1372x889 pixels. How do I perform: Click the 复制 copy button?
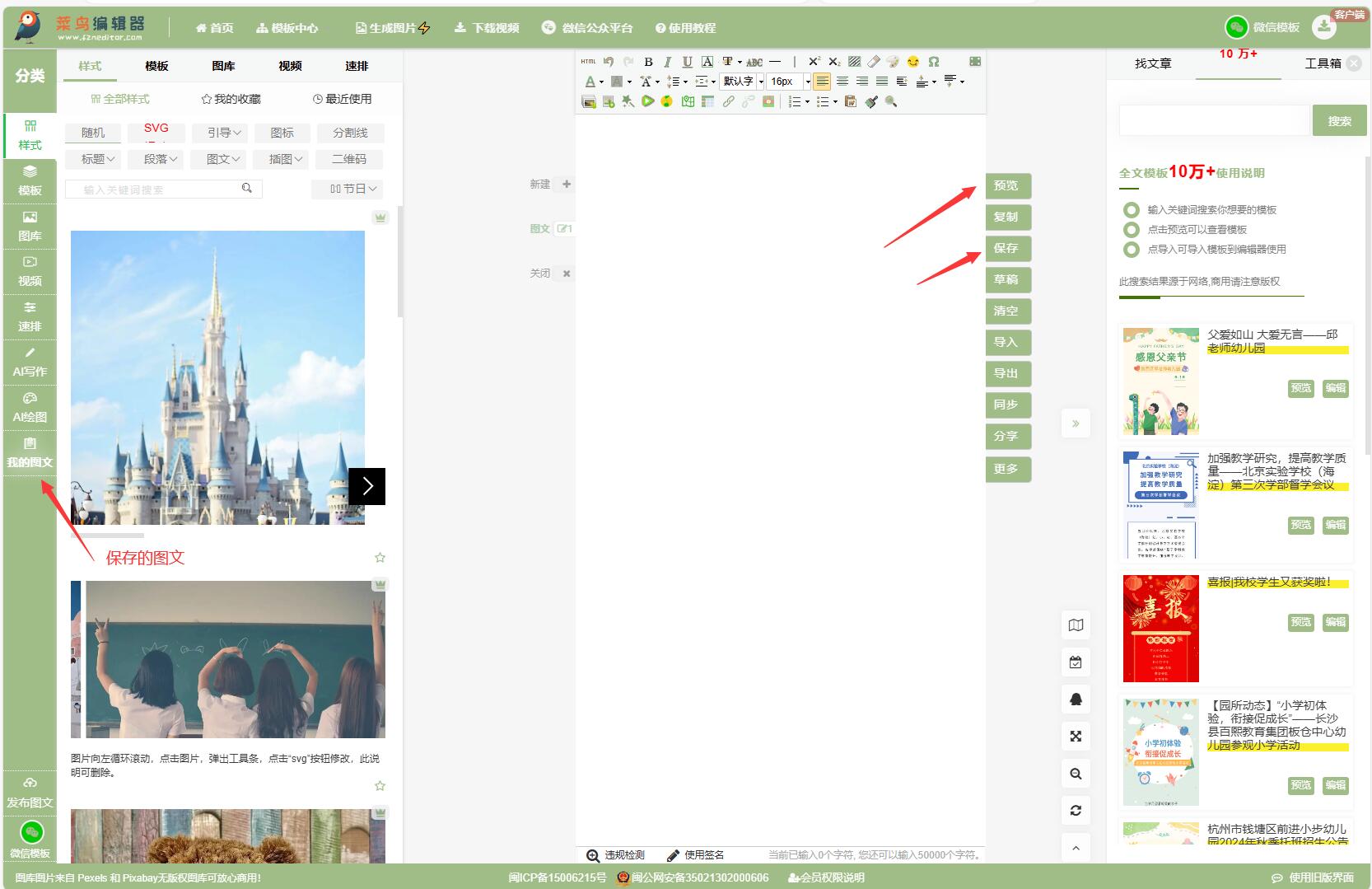(x=1008, y=217)
